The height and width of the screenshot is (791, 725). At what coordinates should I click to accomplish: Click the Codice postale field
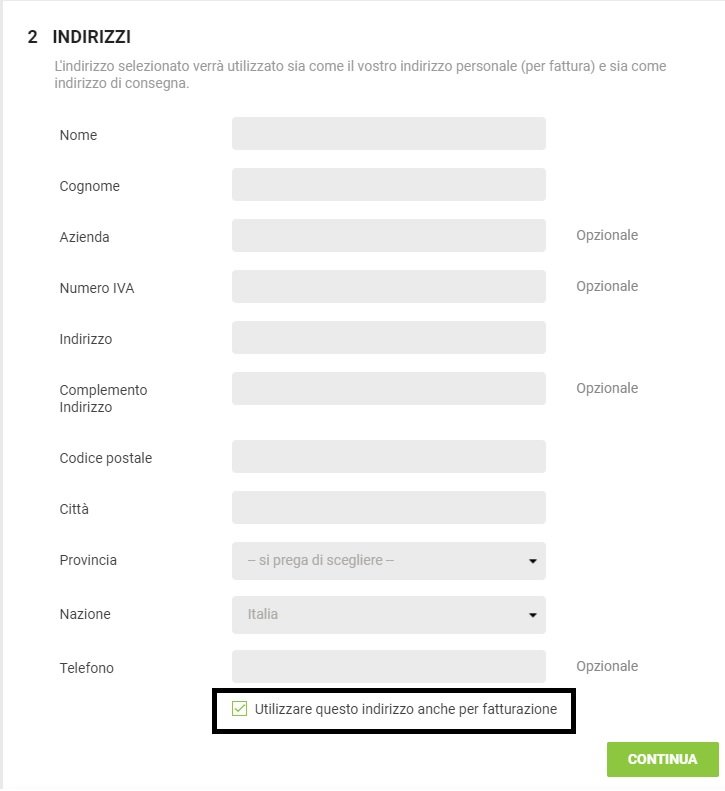388,457
